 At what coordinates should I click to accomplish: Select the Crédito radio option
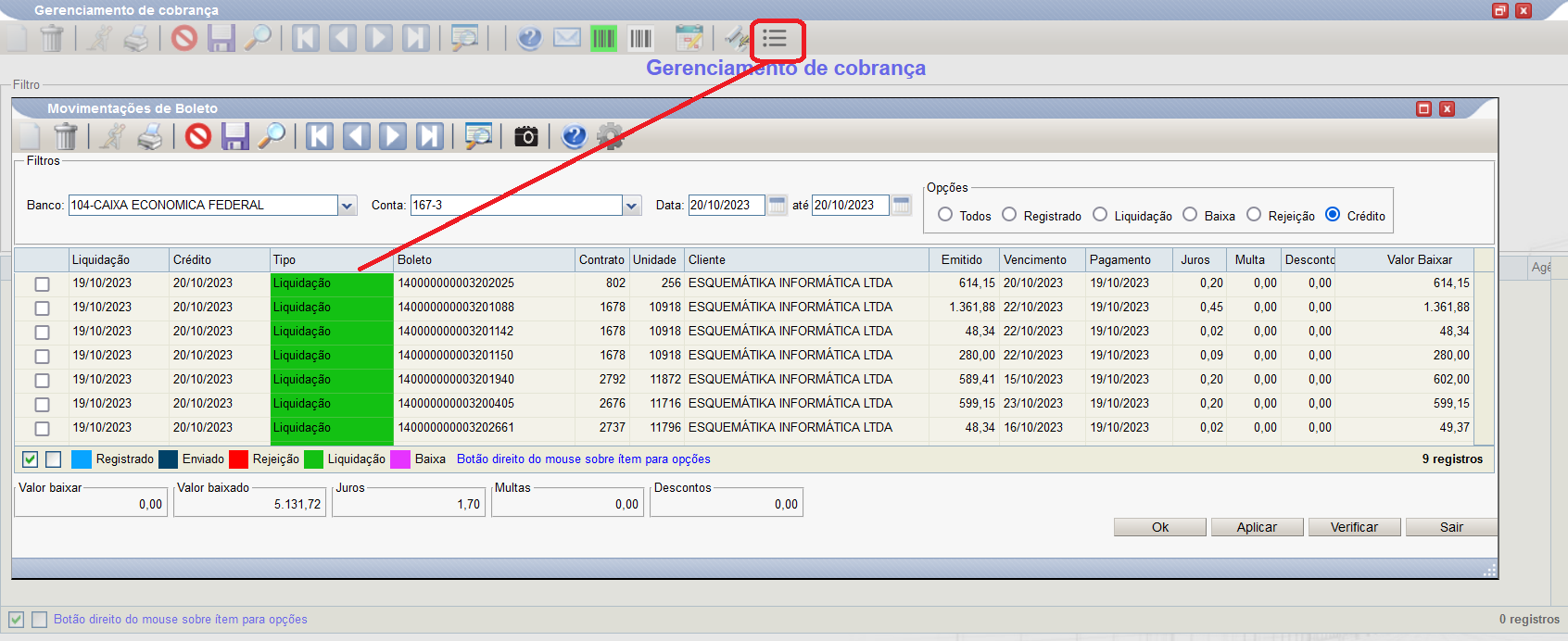pos(1333,214)
